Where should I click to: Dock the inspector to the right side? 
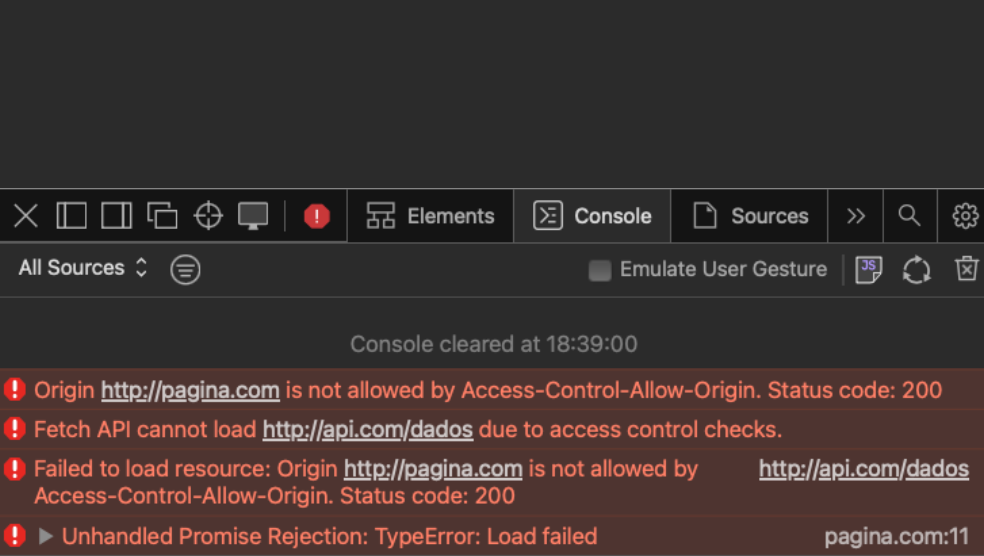[116, 216]
